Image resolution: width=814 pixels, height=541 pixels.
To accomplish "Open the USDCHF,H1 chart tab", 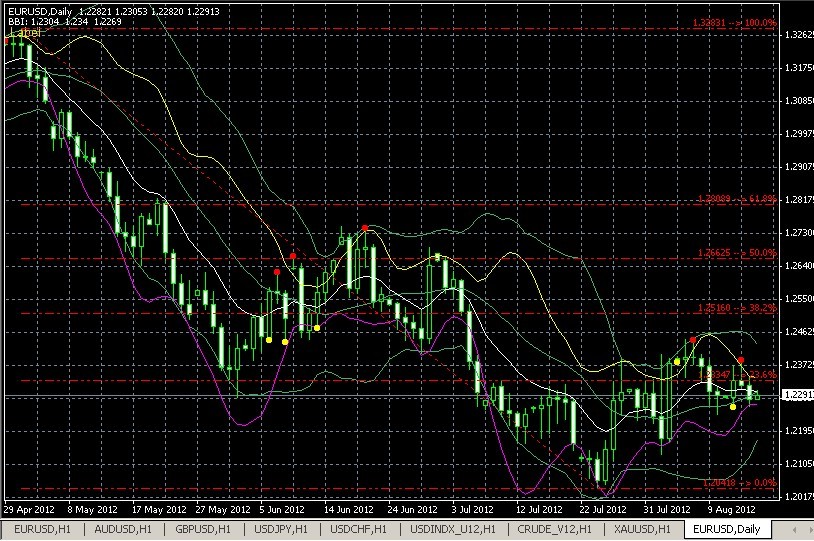I will tap(359, 530).
